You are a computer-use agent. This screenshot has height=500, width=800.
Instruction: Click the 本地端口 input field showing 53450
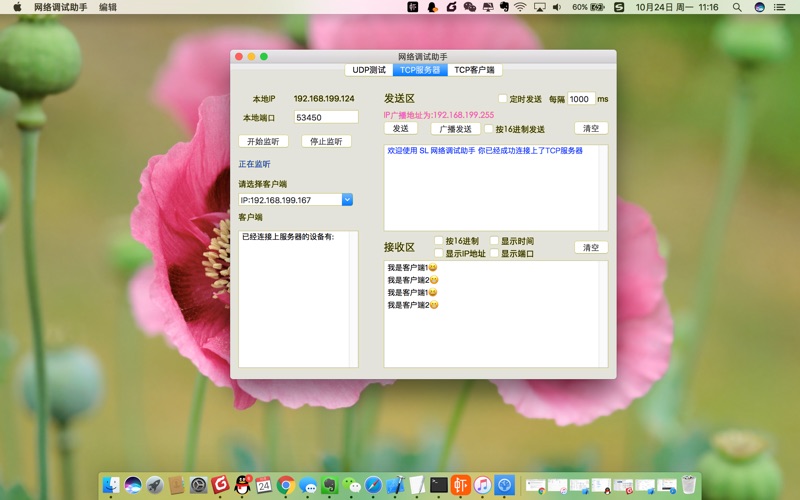click(x=325, y=117)
